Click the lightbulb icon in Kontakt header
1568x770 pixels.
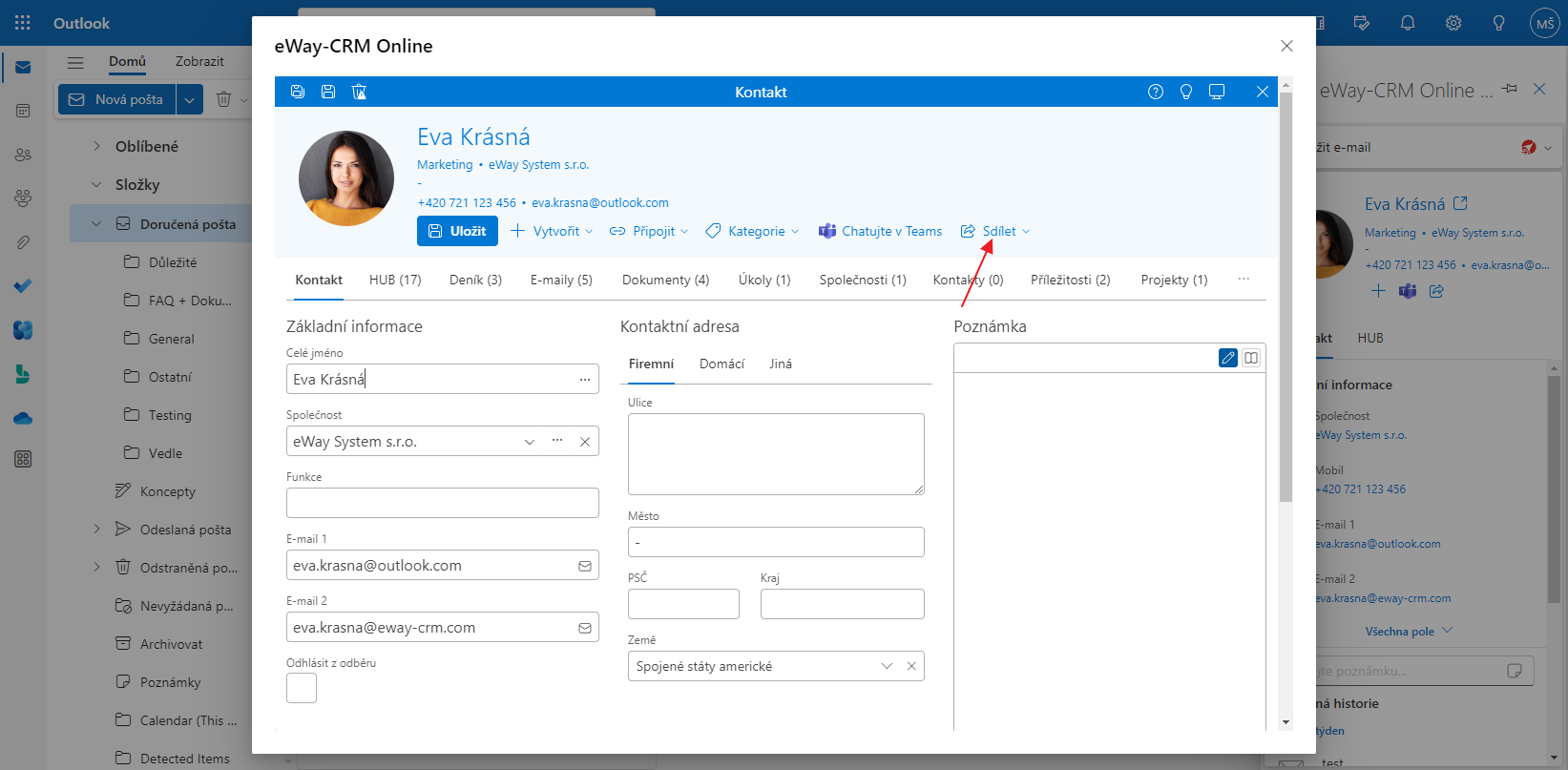point(1186,92)
